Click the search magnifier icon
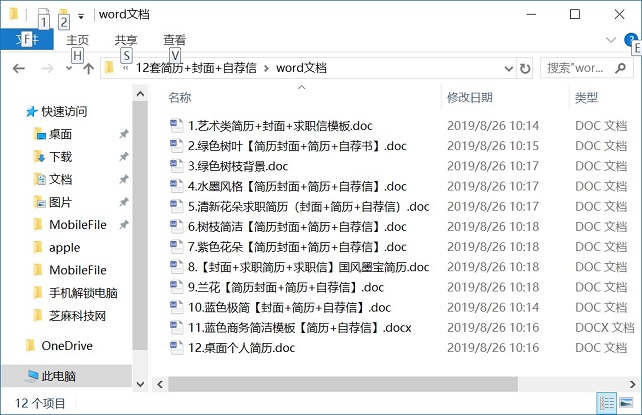The width and height of the screenshot is (642, 415). tap(621, 68)
